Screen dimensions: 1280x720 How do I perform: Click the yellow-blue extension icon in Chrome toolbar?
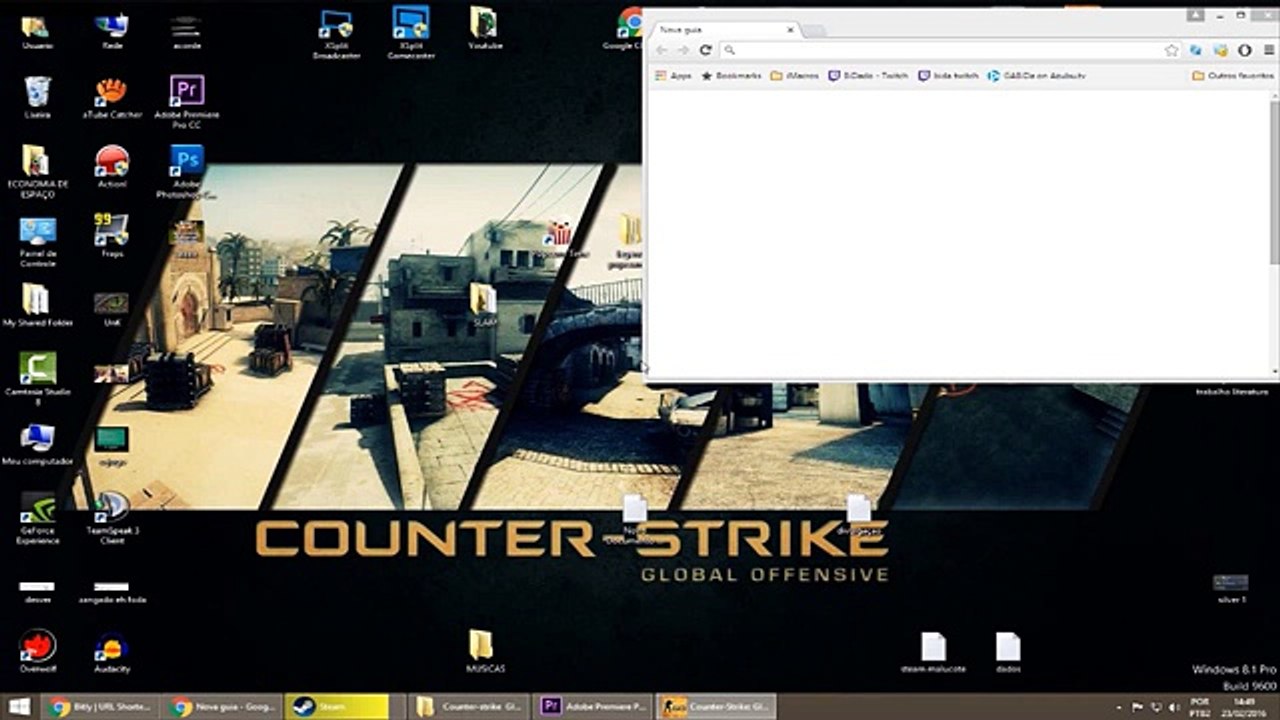(x=1221, y=50)
